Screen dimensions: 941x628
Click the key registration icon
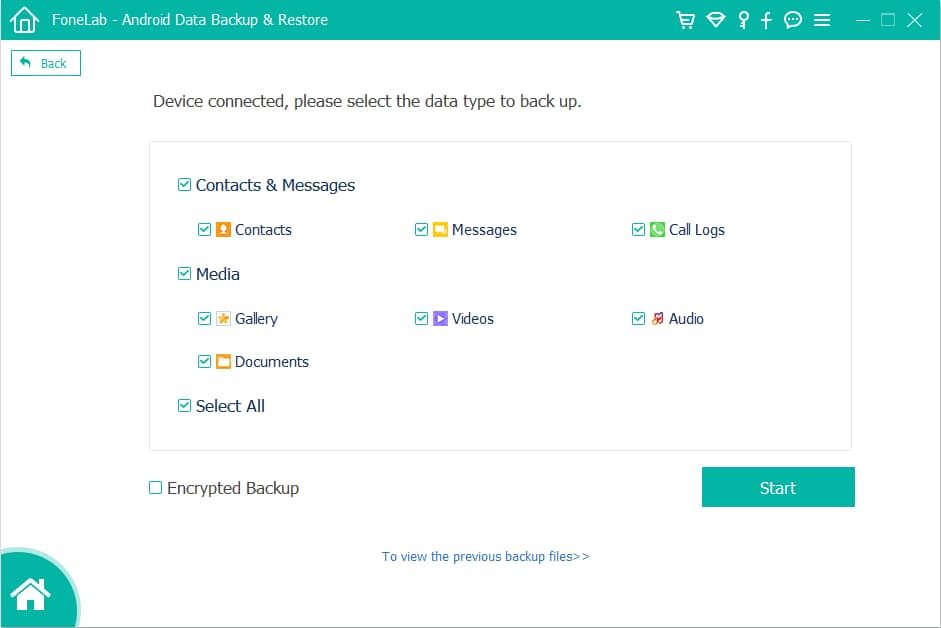[x=742, y=19]
